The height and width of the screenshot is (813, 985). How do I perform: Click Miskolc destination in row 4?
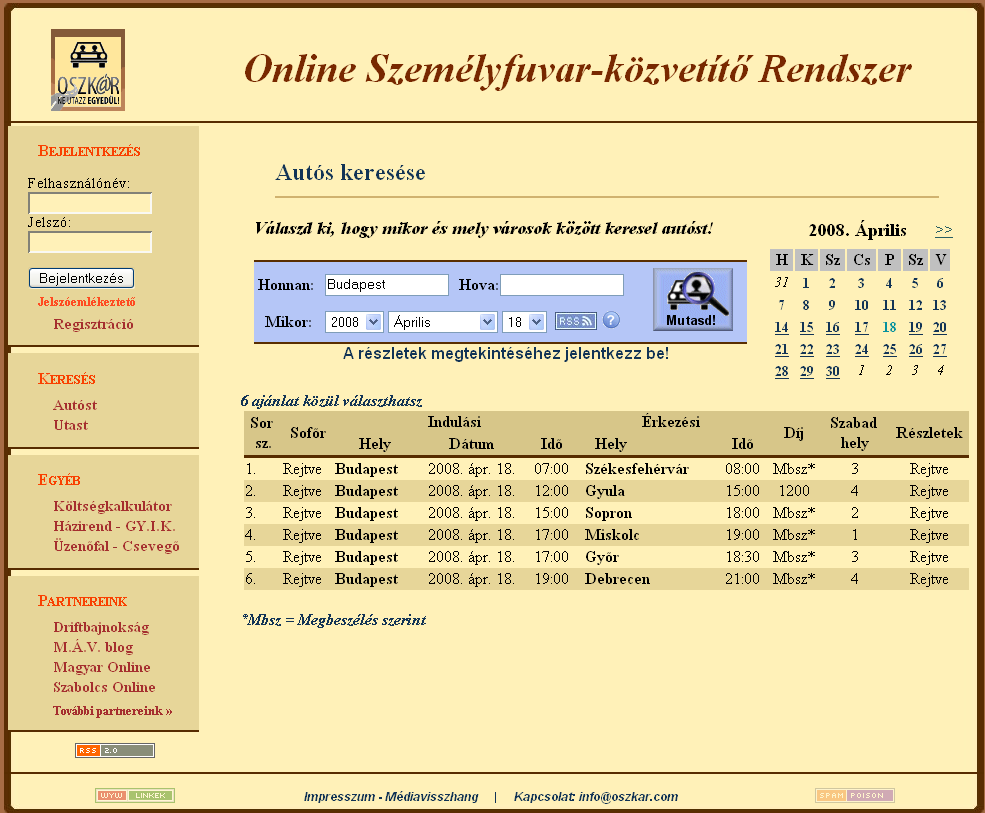[612, 535]
